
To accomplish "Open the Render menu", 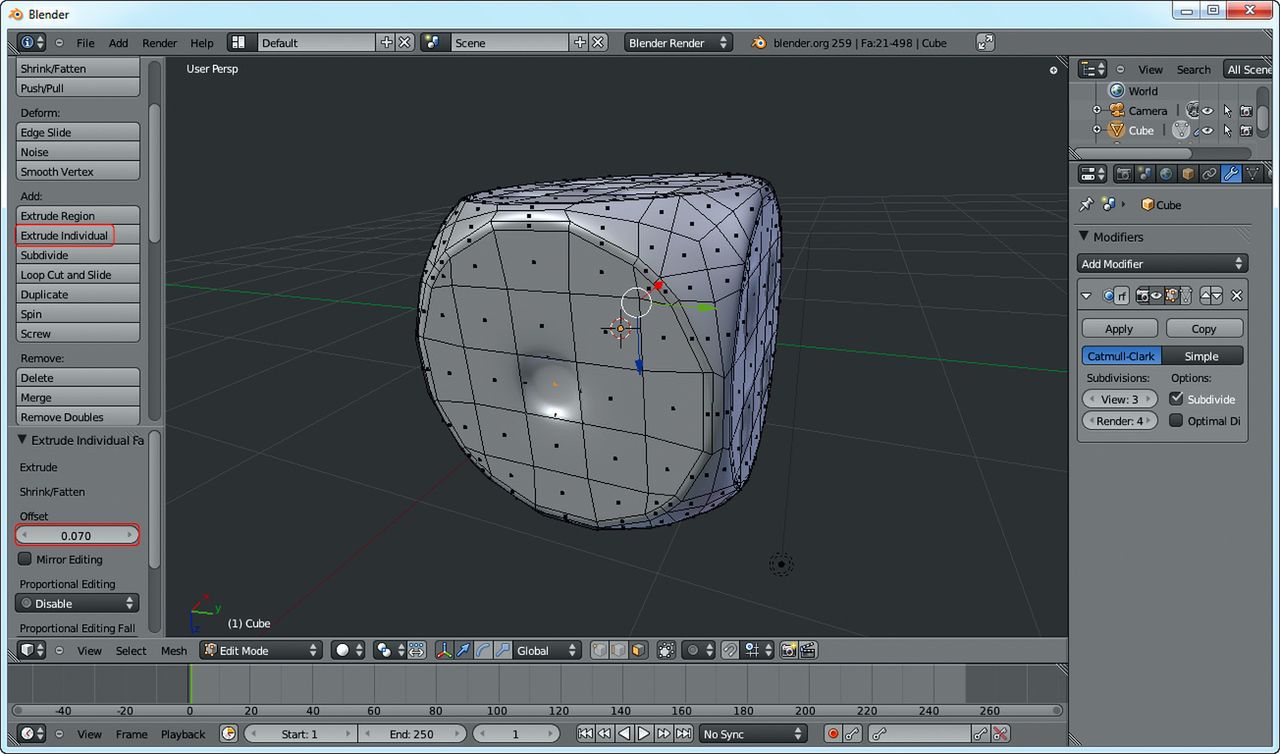I will tap(159, 43).
